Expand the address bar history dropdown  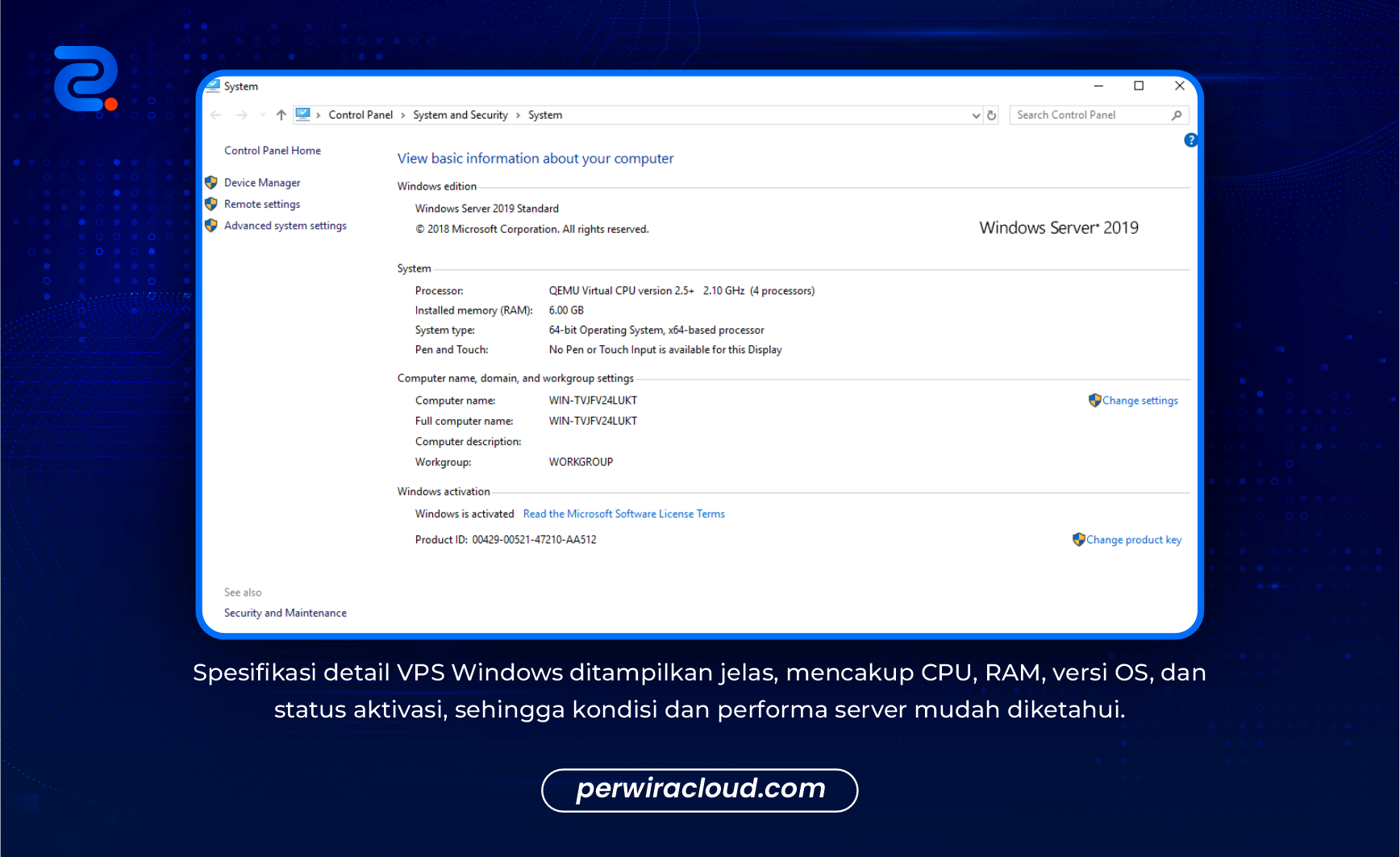[x=976, y=115]
